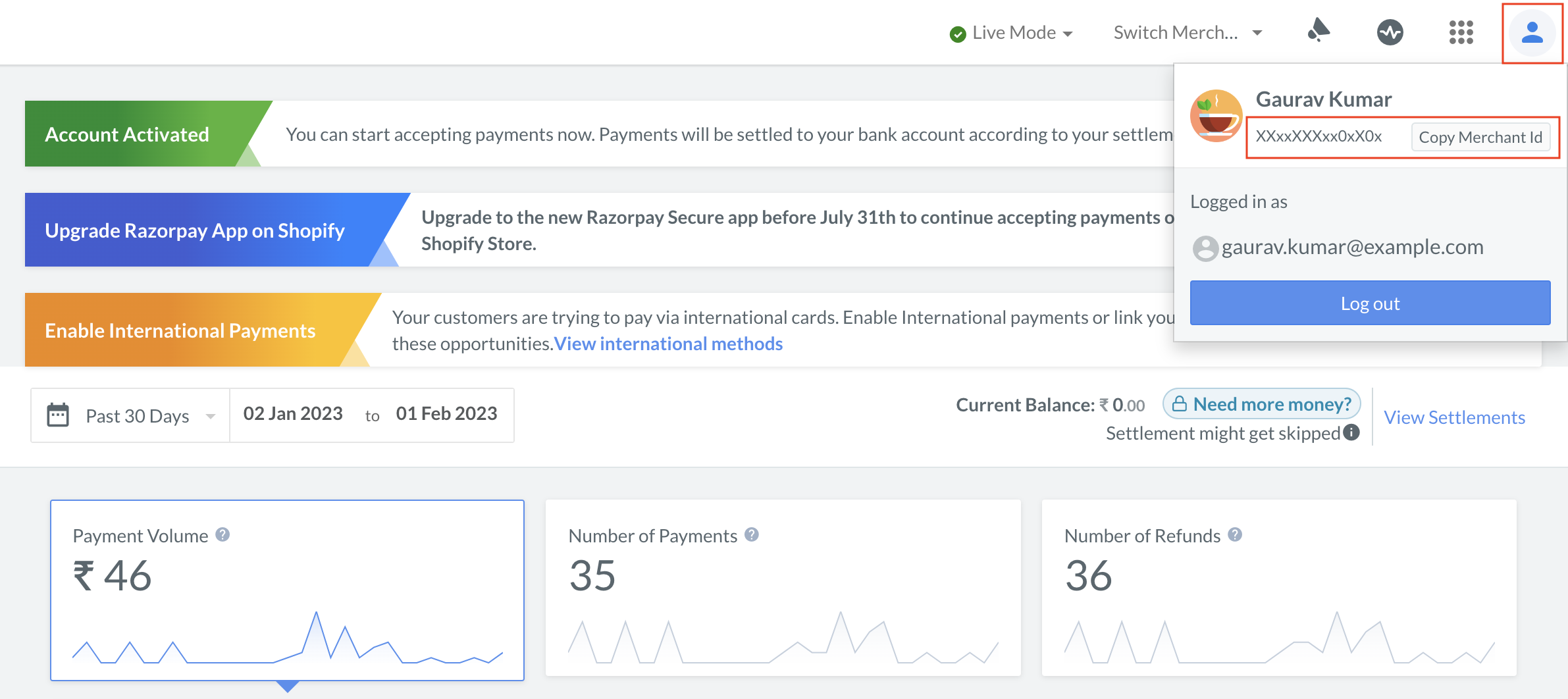
Task: Click the green Live Mode check icon
Action: (x=958, y=34)
